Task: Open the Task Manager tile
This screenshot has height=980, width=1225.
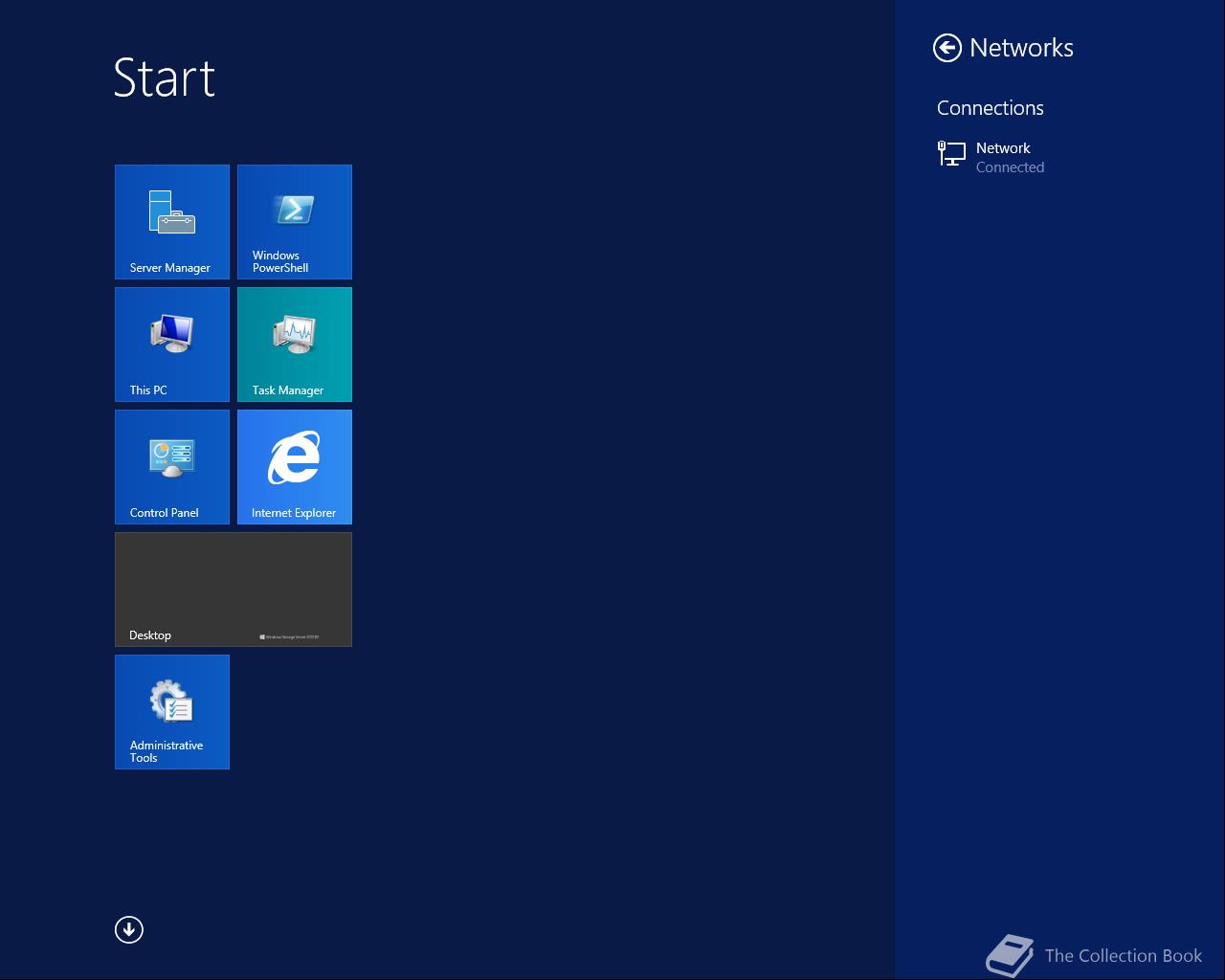Action: 295,345
